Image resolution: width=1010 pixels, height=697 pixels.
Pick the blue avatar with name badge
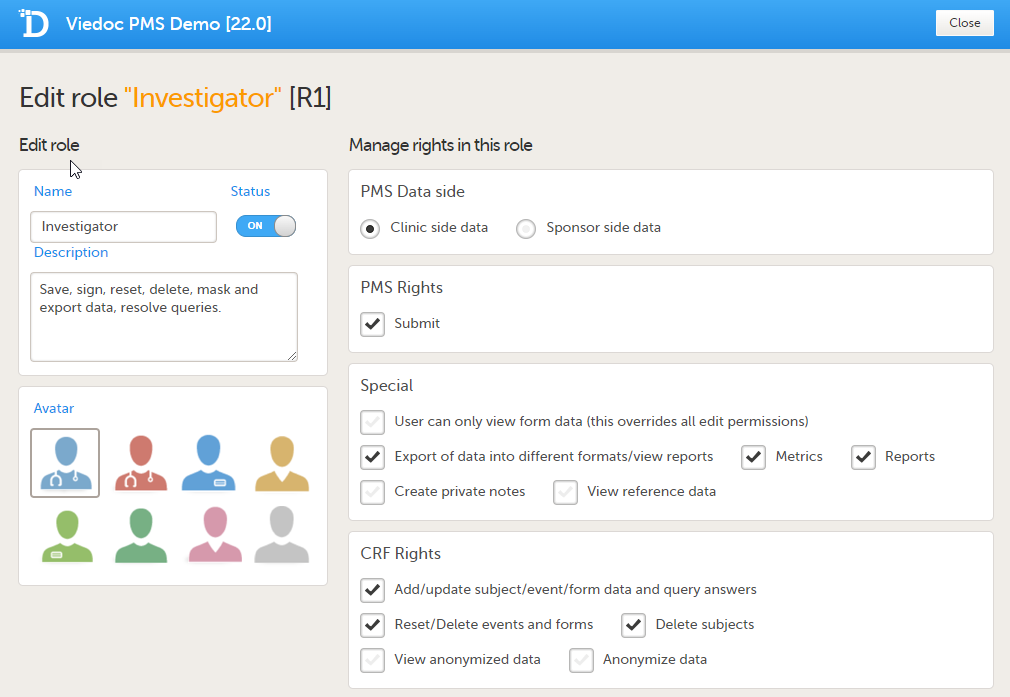click(208, 463)
